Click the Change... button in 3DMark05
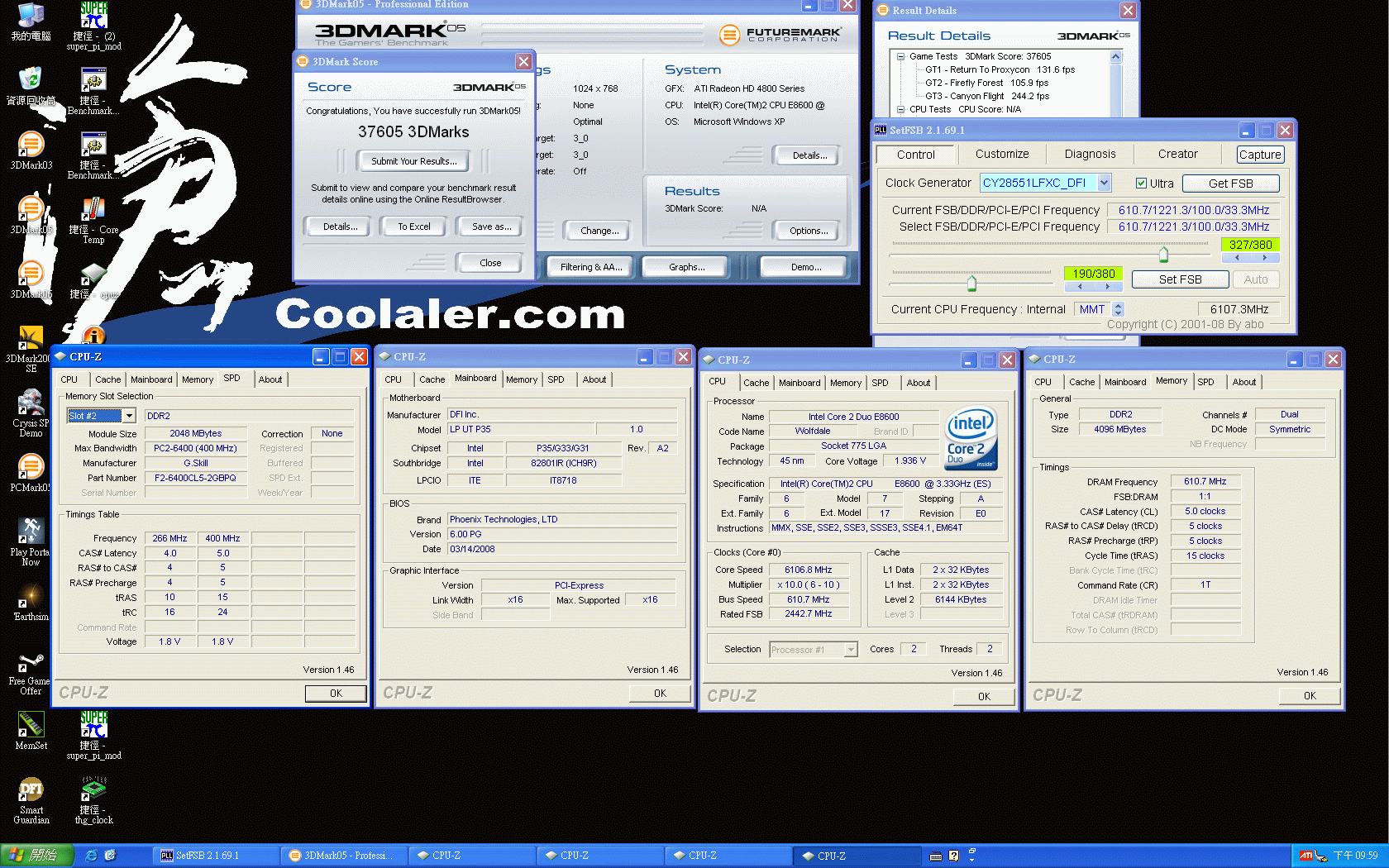This screenshot has height=868, width=1389. point(599,231)
